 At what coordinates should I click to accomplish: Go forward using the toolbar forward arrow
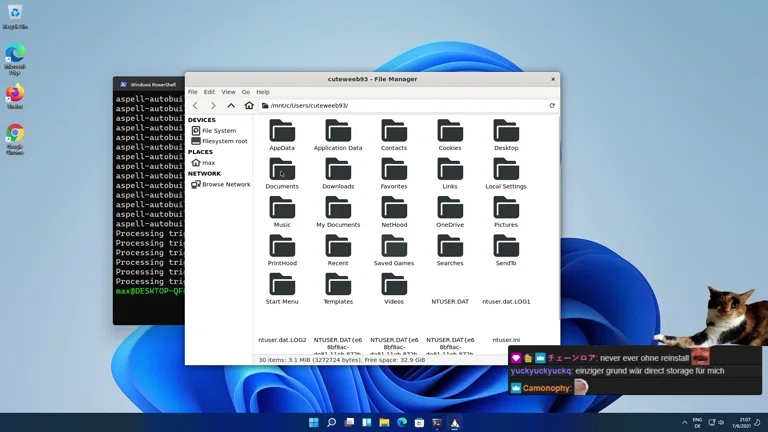[x=213, y=105]
